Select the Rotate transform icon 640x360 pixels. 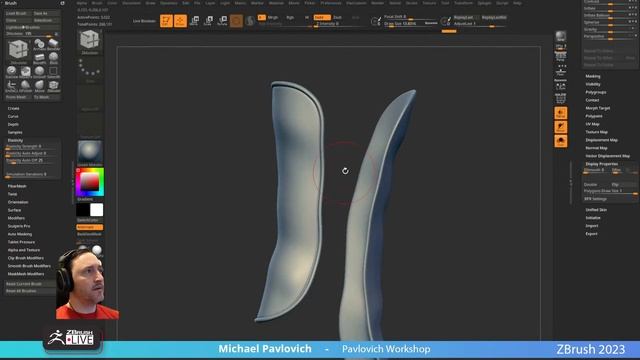222,20
